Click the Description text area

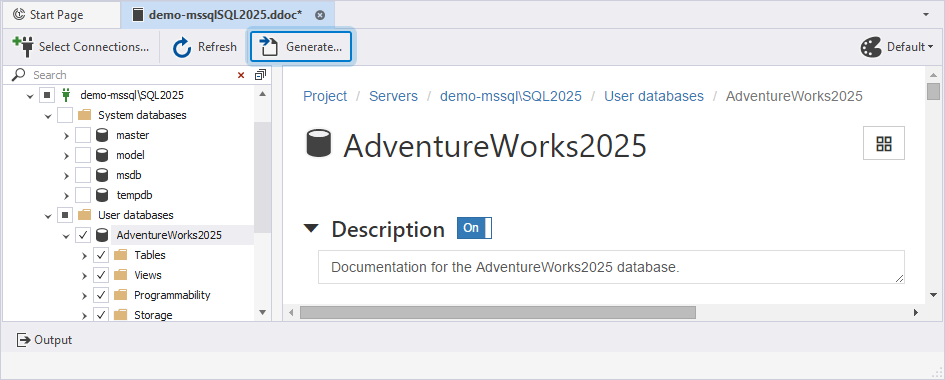tap(611, 267)
